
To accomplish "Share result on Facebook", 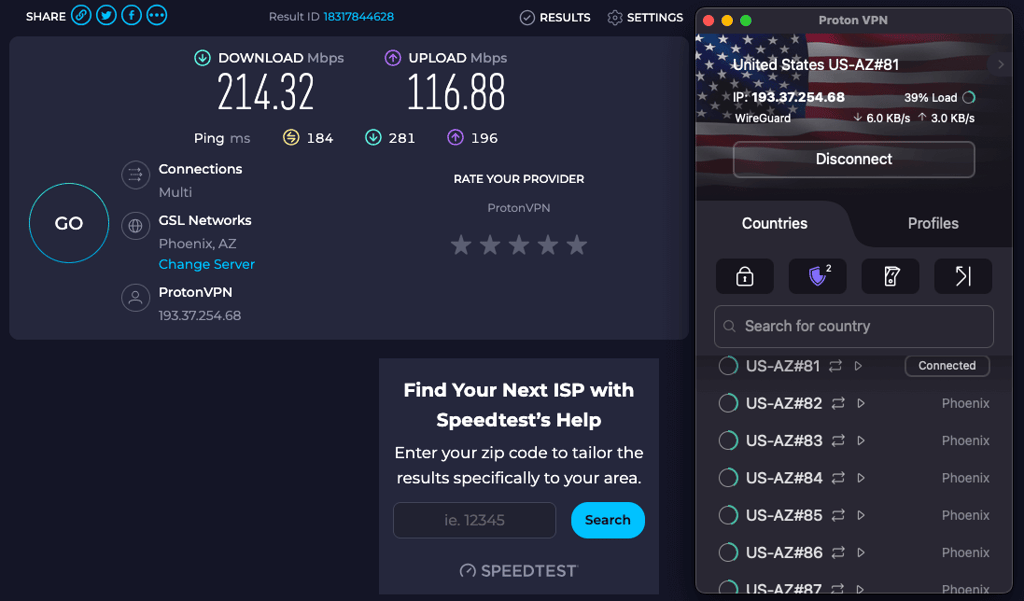I will (x=131, y=15).
